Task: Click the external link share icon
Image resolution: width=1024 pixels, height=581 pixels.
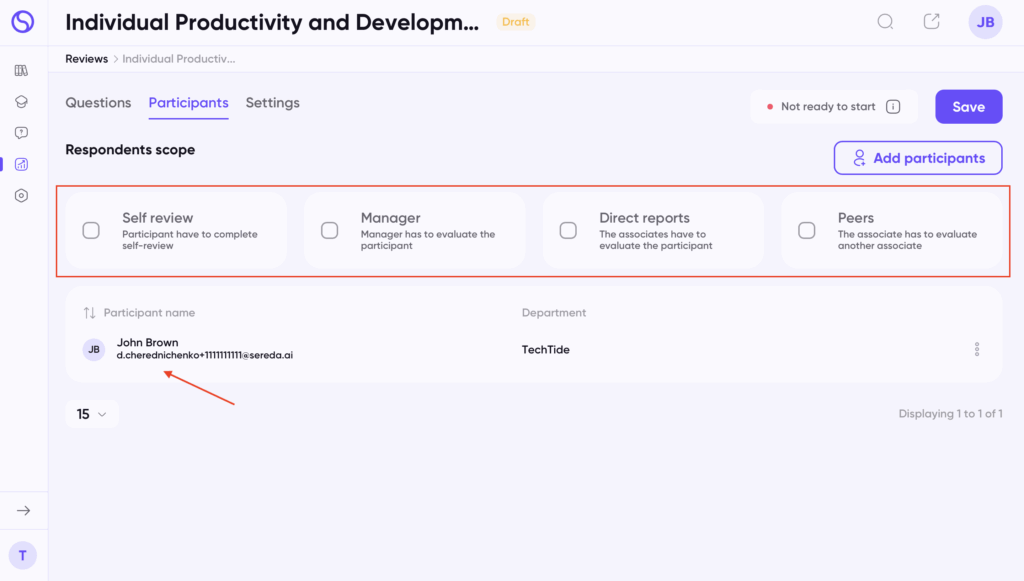Action: click(x=931, y=22)
